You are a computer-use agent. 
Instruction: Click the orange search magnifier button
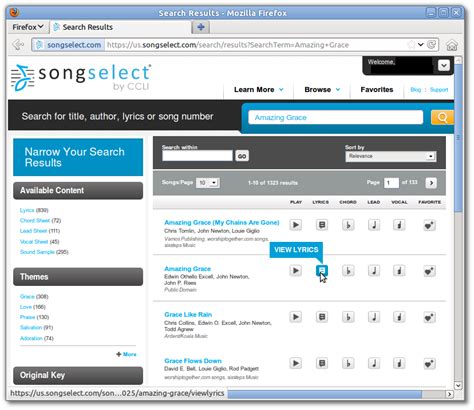click(442, 117)
